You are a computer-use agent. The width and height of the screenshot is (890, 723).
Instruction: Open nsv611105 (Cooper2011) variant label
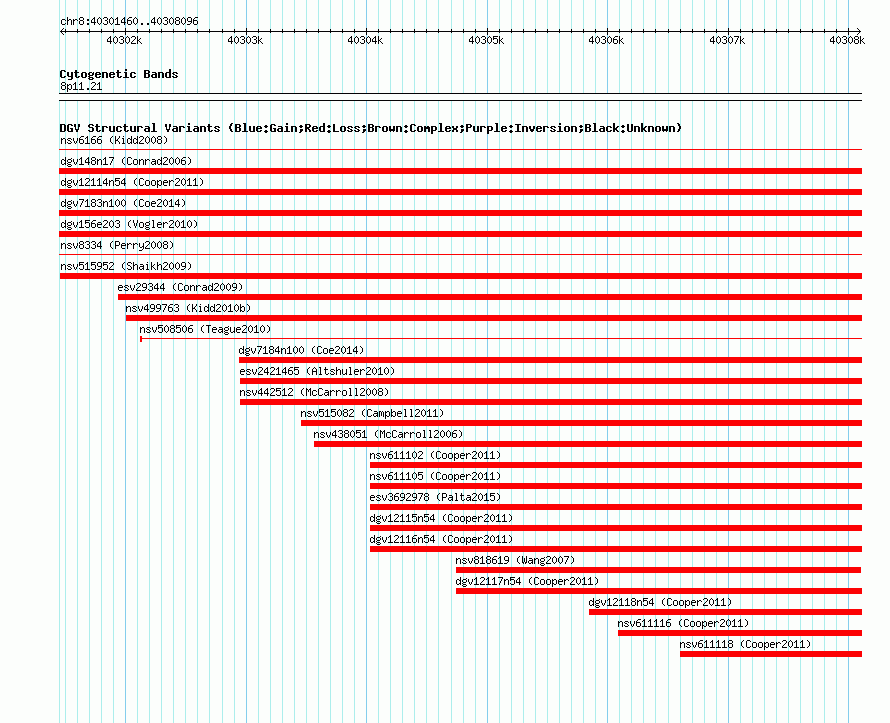[x=435, y=476]
